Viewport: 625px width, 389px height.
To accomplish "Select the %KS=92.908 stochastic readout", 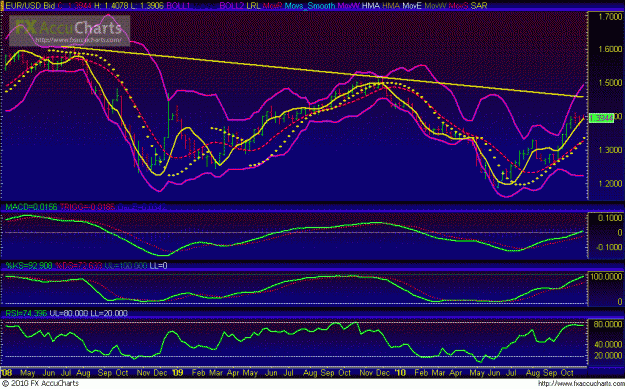I will click(28, 265).
